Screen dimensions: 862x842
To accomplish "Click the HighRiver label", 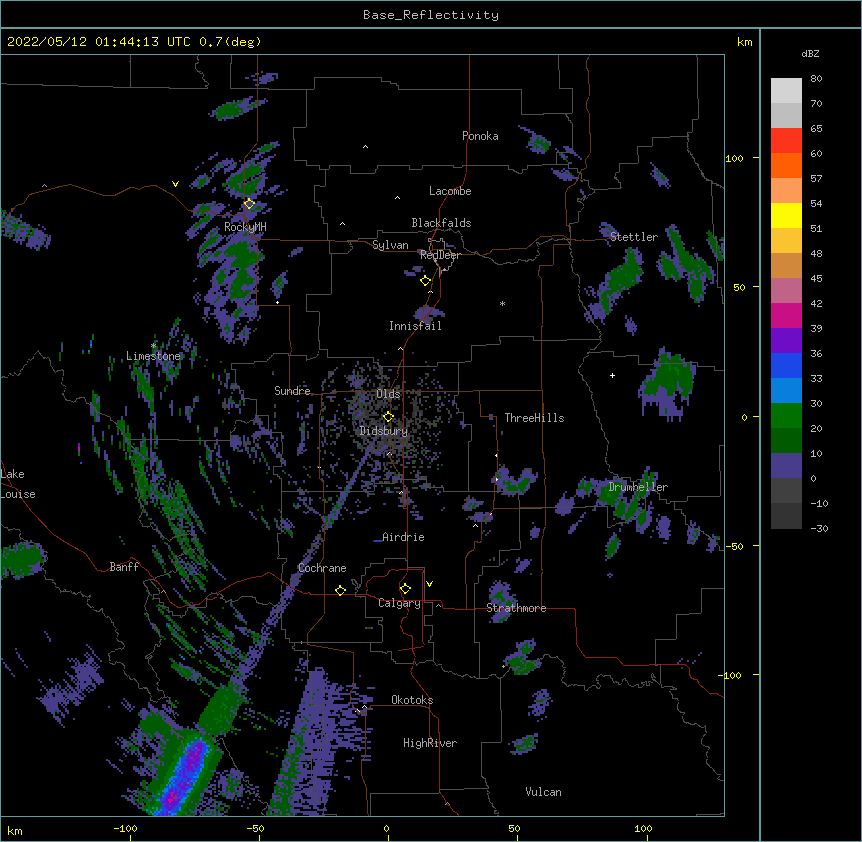I will click(x=430, y=743).
